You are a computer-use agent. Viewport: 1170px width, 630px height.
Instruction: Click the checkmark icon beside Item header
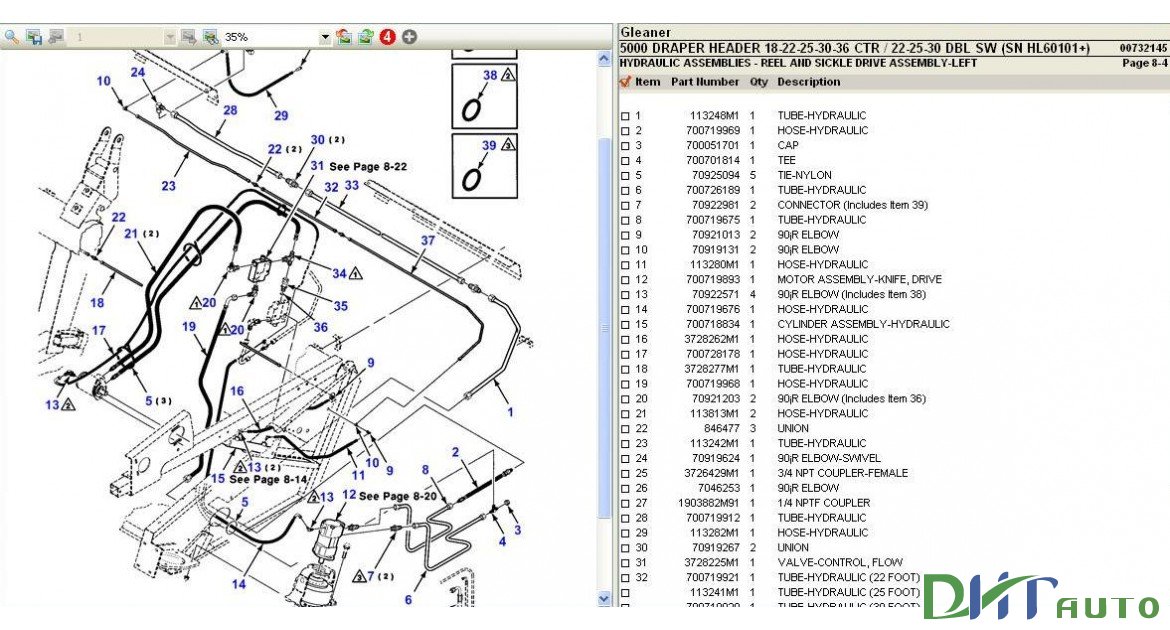pyautogui.click(x=625, y=81)
